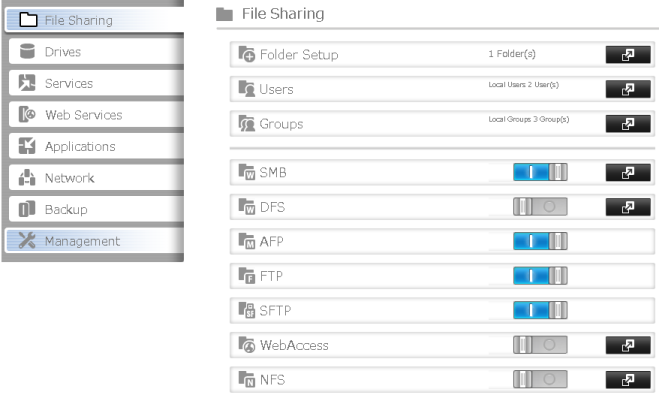
Task: Turn on the NFS toggle
Action: pos(540,379)
